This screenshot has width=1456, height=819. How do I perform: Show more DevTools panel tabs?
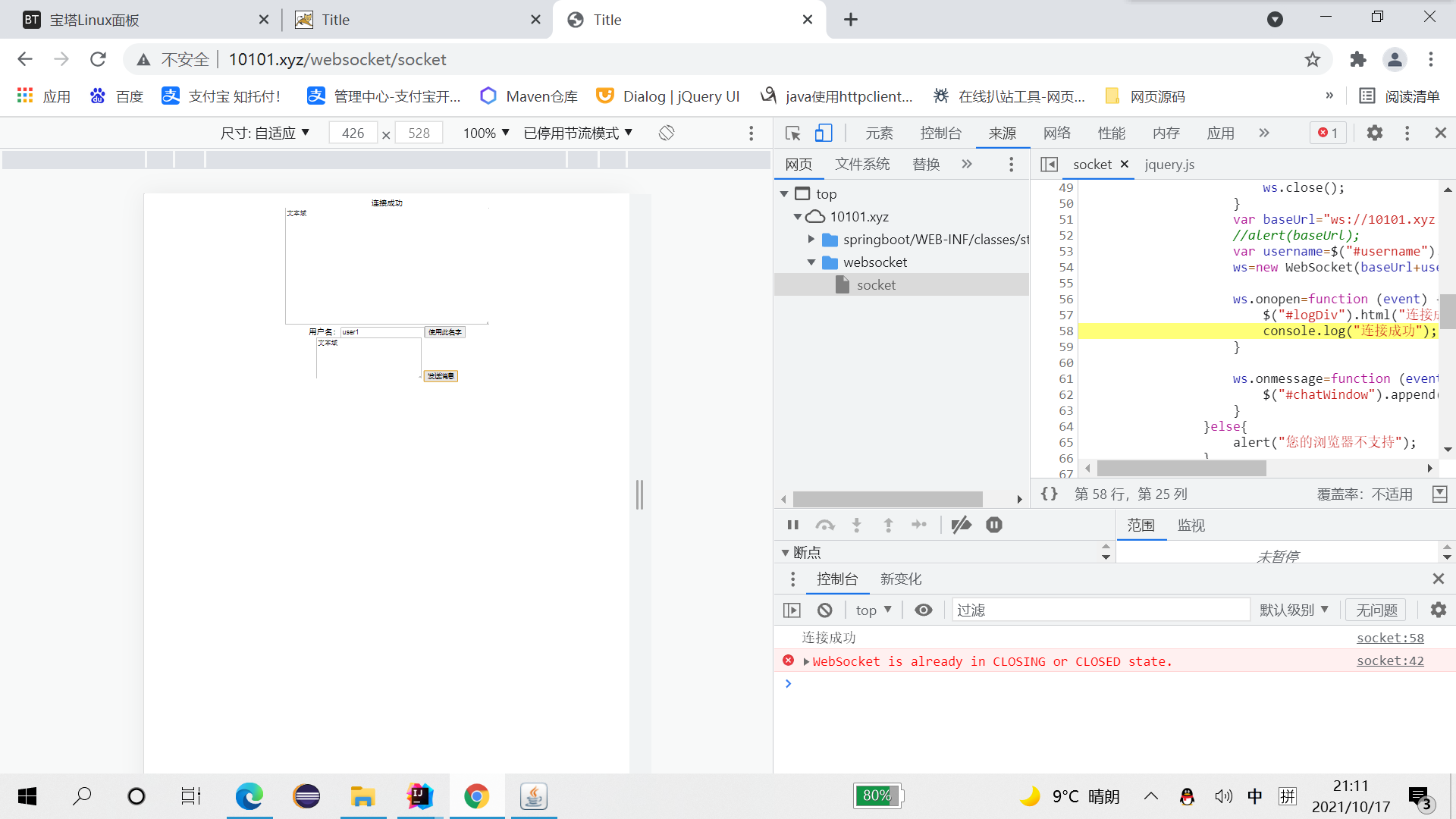1264,133
